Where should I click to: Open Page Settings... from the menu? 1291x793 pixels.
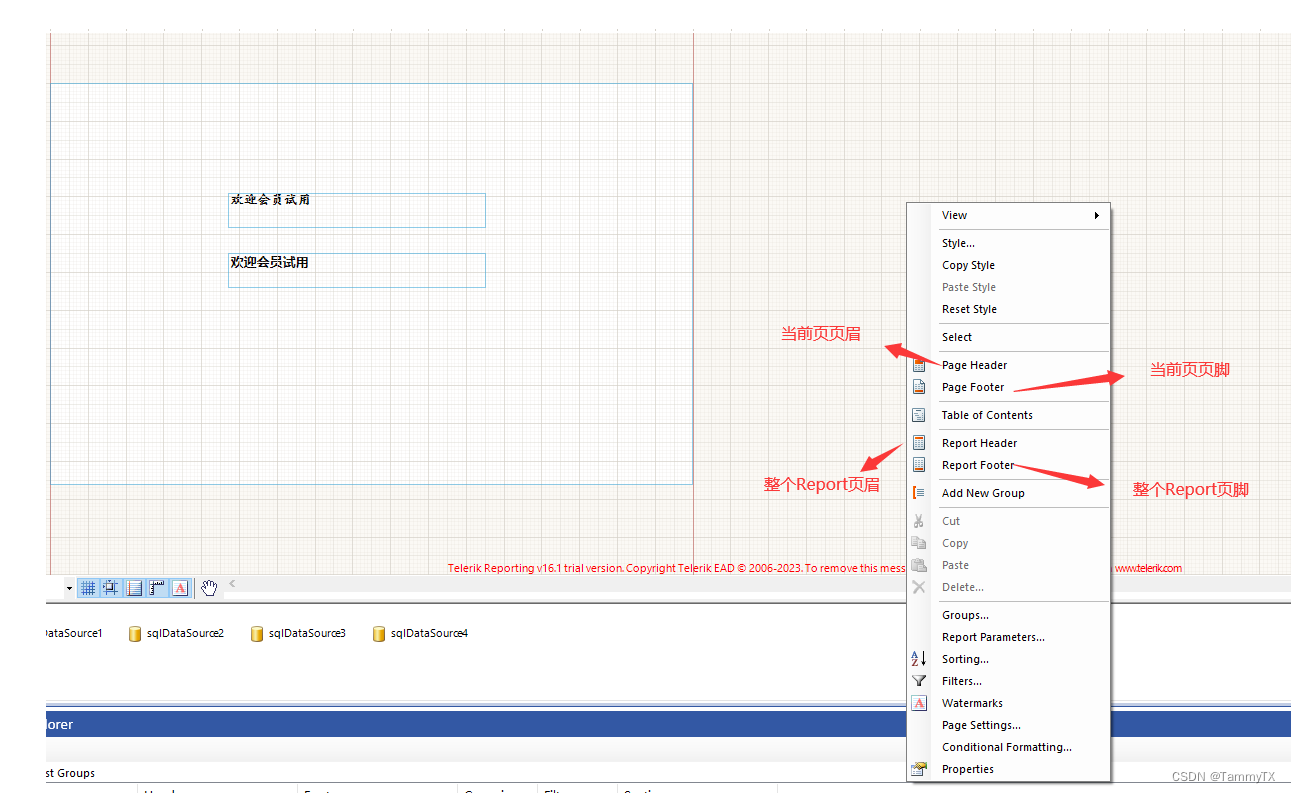[x=1009, y=725]
